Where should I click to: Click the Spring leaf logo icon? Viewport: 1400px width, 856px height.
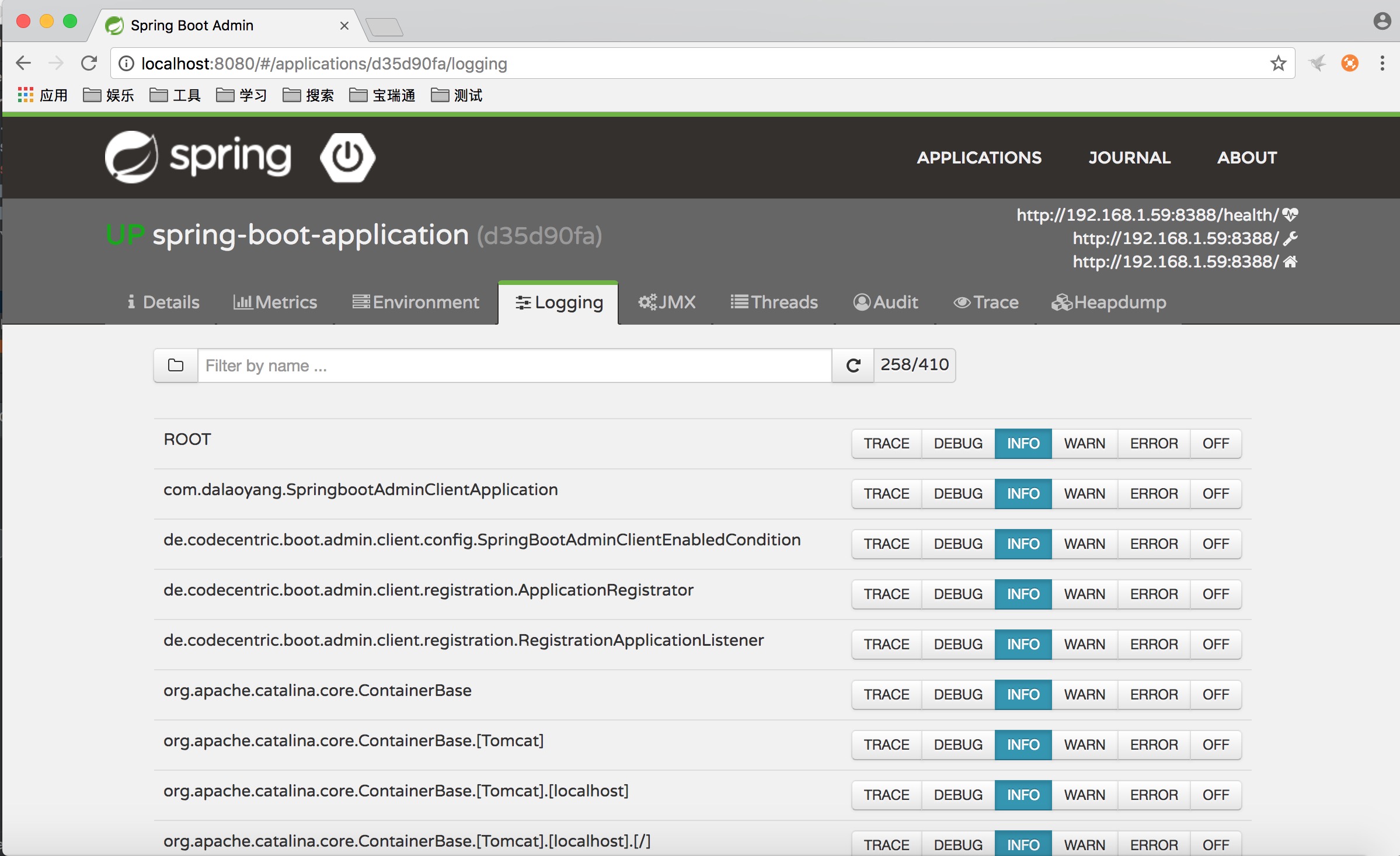coord(131,157)
